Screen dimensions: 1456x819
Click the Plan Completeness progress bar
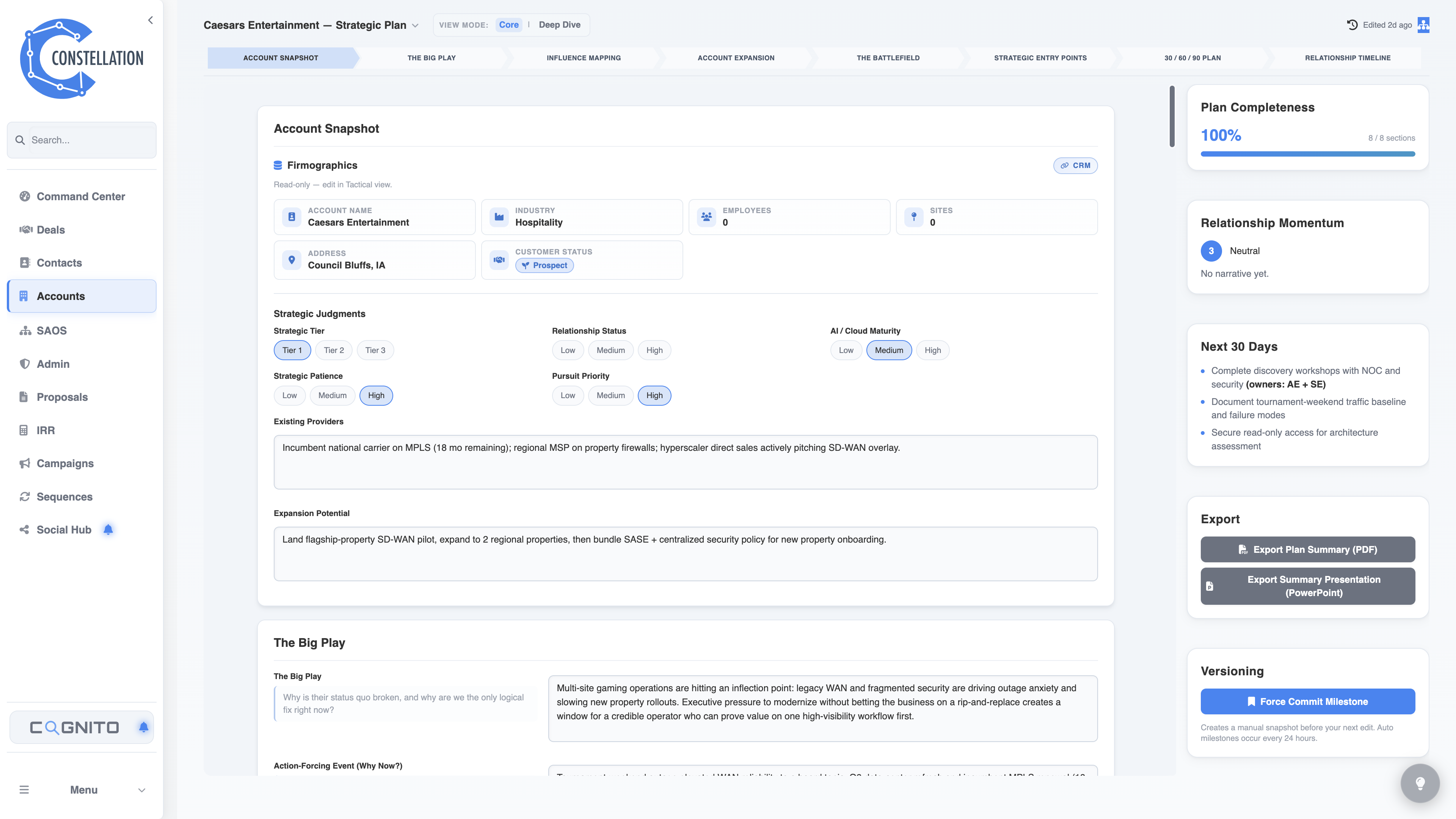coord(1307,154)
